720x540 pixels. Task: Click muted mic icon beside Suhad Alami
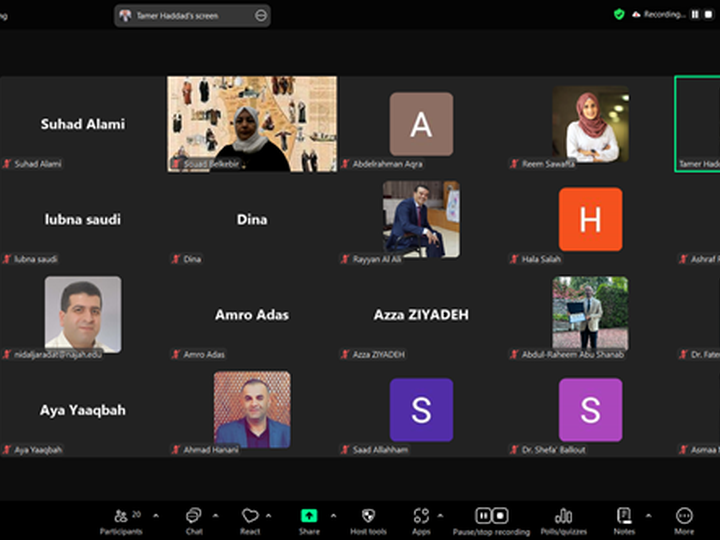[6, 164]
